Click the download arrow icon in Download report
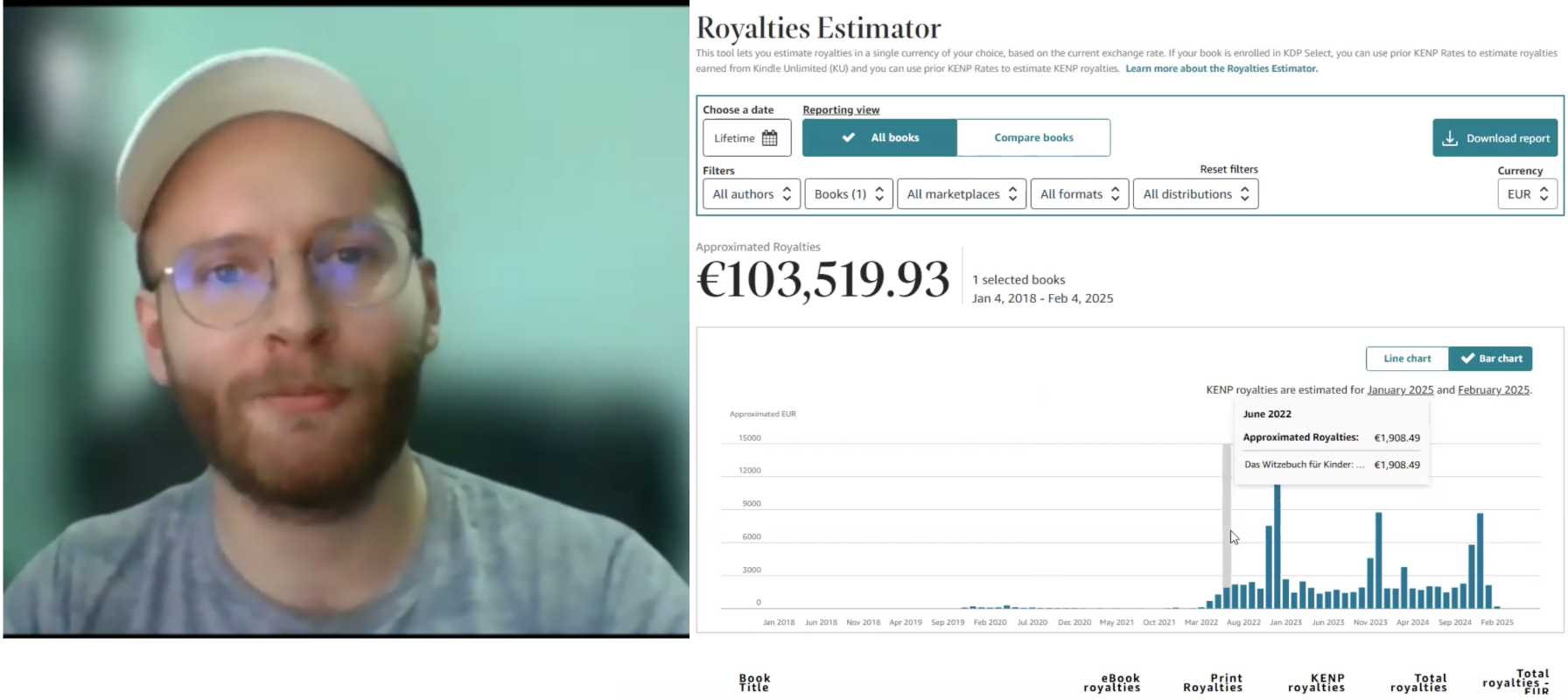The height and width of the screenshot is (700, 1568). [1450, 138]
